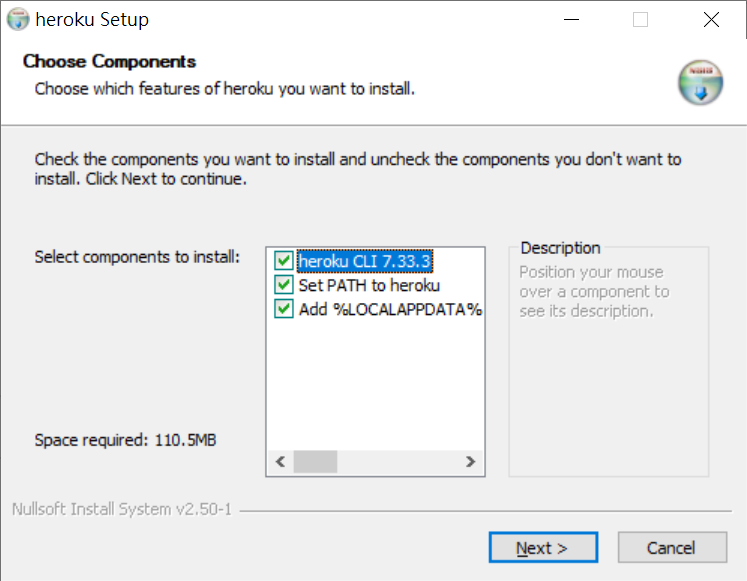Screen dimensions: 747x581
Task: Highlight the Add %LOCALAPPDATA% component label
Action: tap(390, 310)
